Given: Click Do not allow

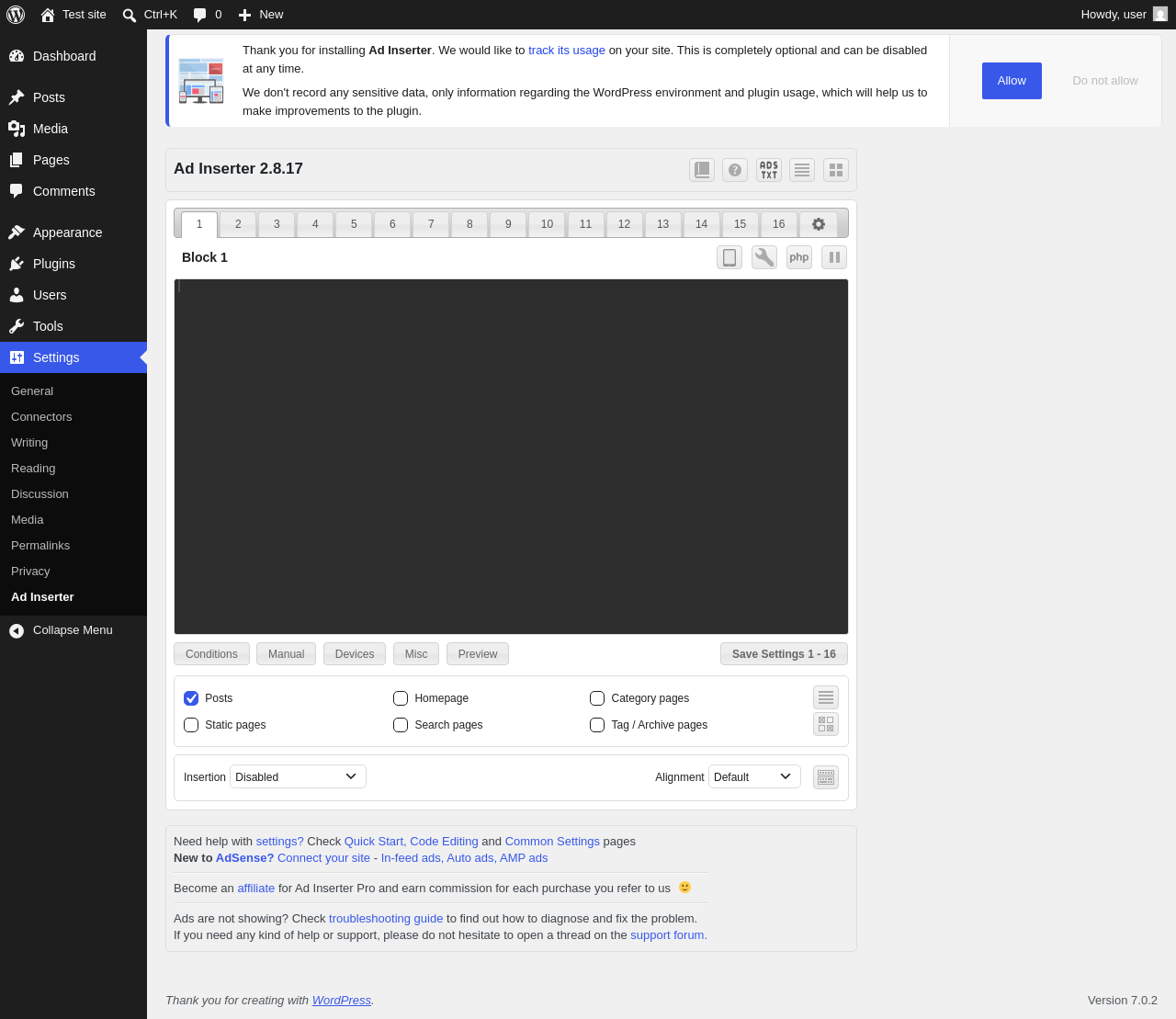Looking at the screenshot, I should point(1105,81).
